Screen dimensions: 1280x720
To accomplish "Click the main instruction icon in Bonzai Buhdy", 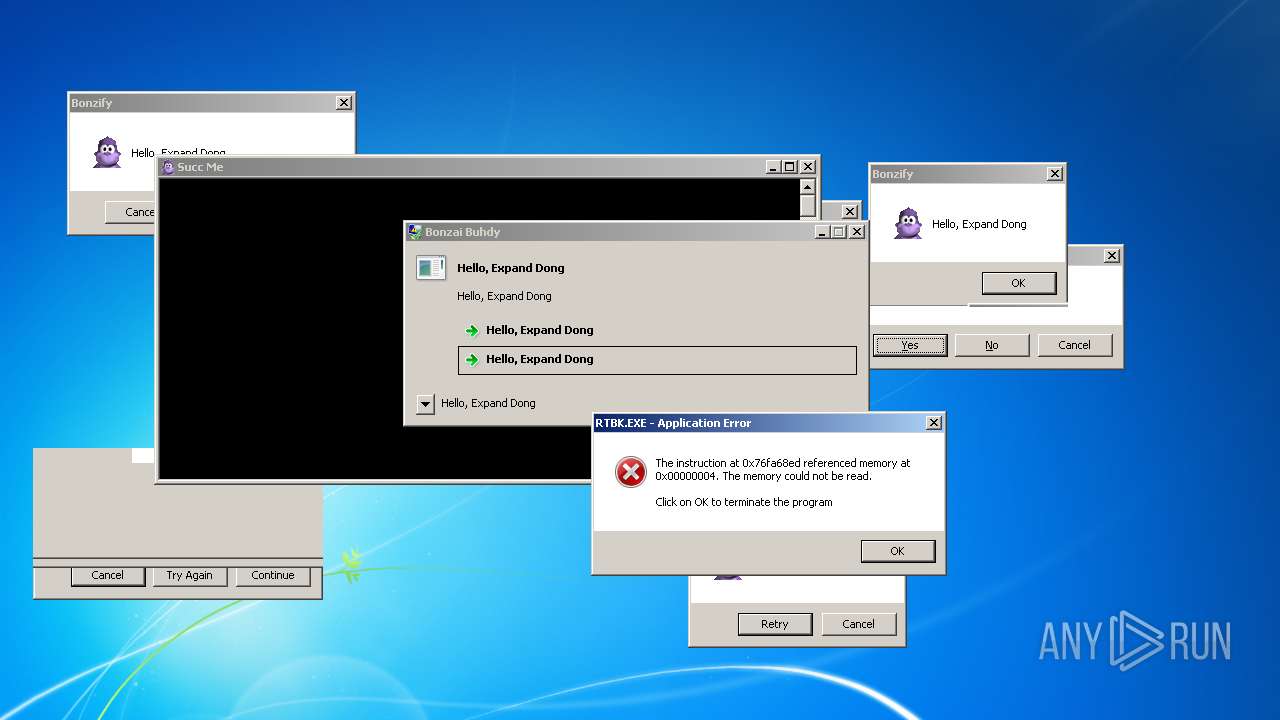I will pos(431,268).
